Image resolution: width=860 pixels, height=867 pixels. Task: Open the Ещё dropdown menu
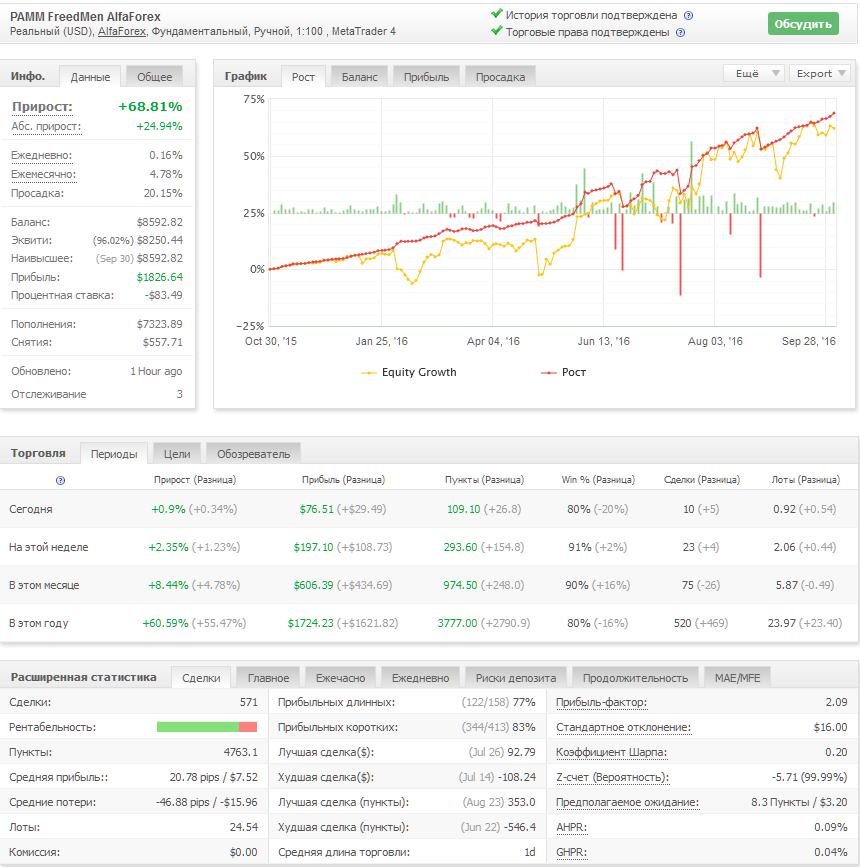(x=753, y=73)
